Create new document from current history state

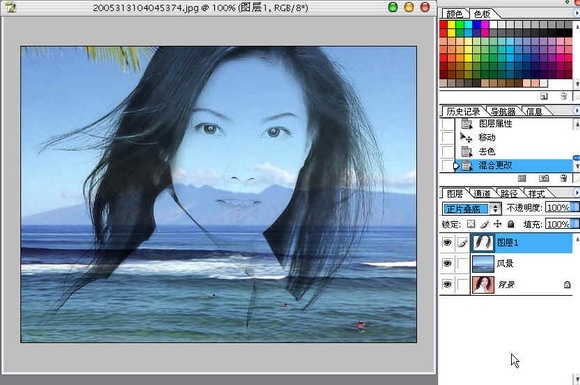pyautogui.click(x=522, y=178)
